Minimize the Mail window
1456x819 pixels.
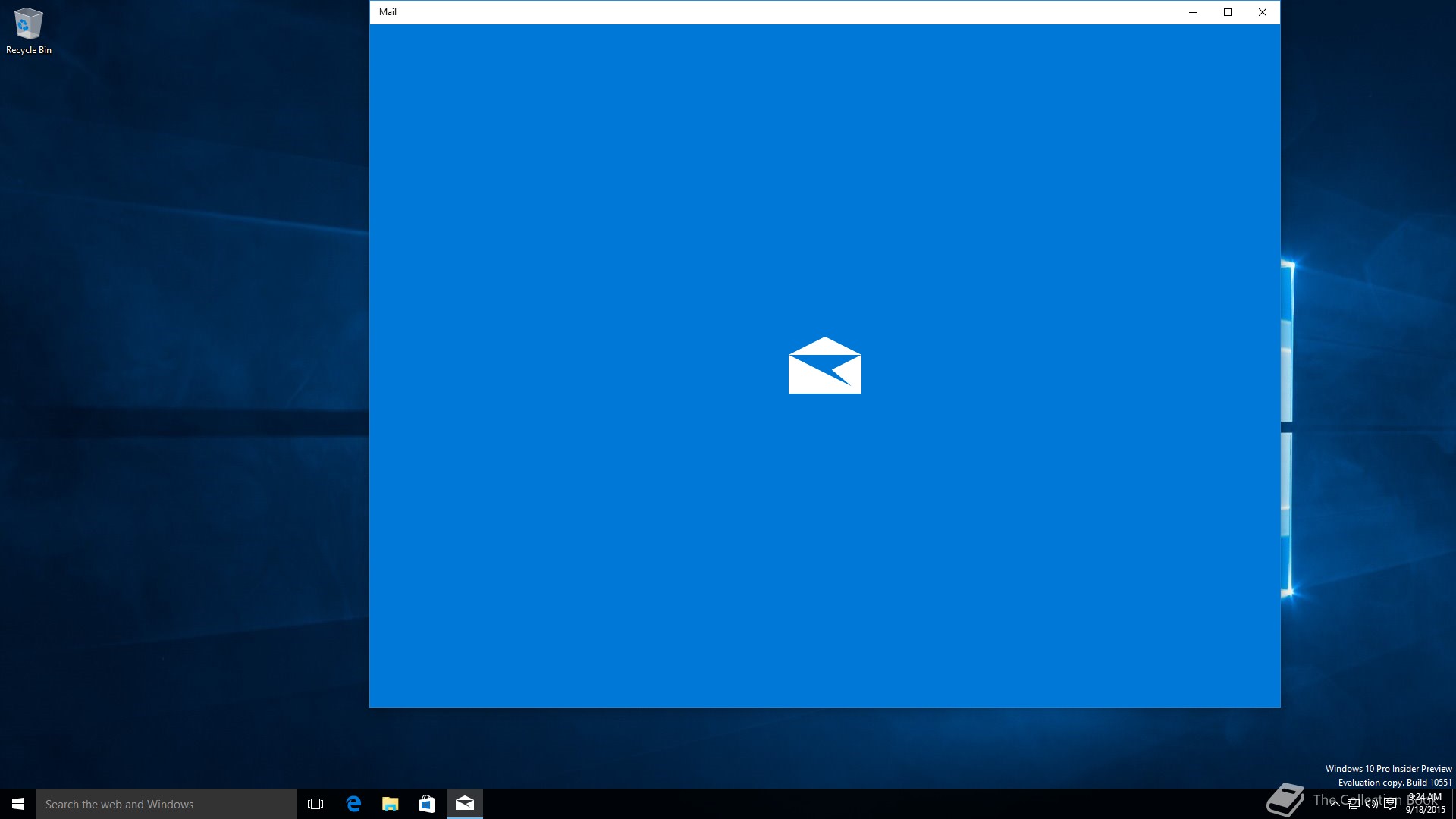(1193, 12)
